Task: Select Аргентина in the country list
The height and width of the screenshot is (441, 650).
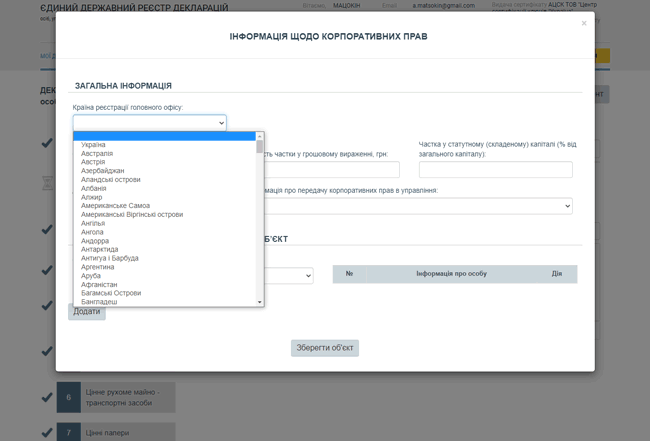Action: (x=98, y=267)
